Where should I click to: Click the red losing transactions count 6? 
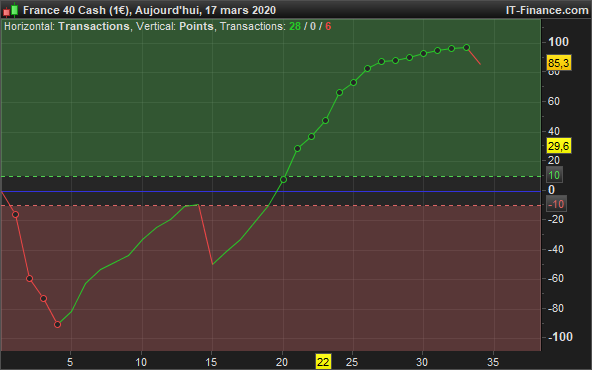tap(328, 26)
